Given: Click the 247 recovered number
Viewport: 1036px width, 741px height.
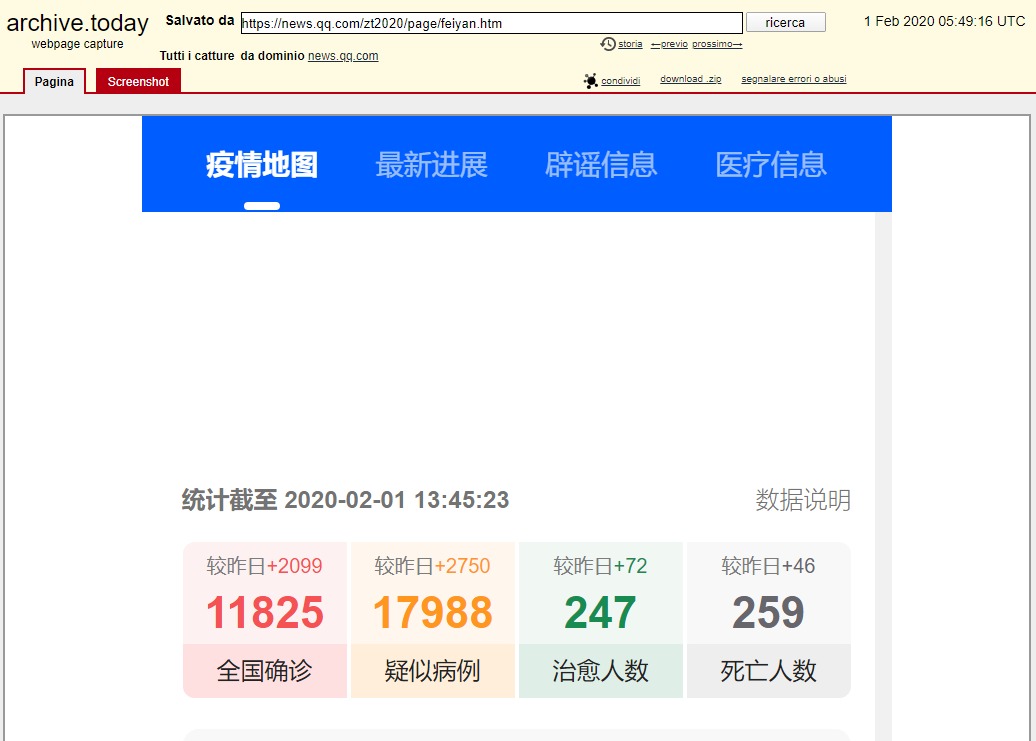Looking at the screenshot, I should pyautogui.click(x=601, y=612).
